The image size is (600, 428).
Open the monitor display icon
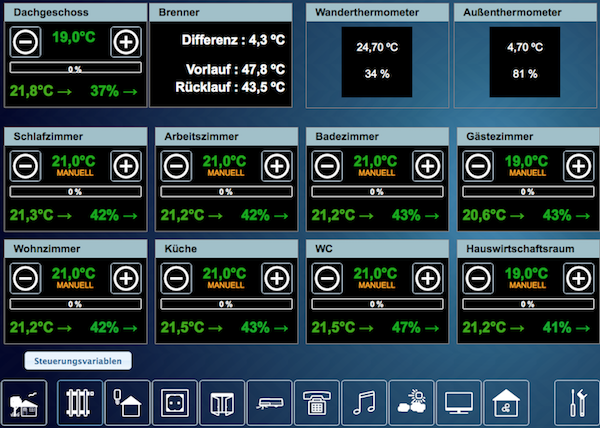point(459,403)
